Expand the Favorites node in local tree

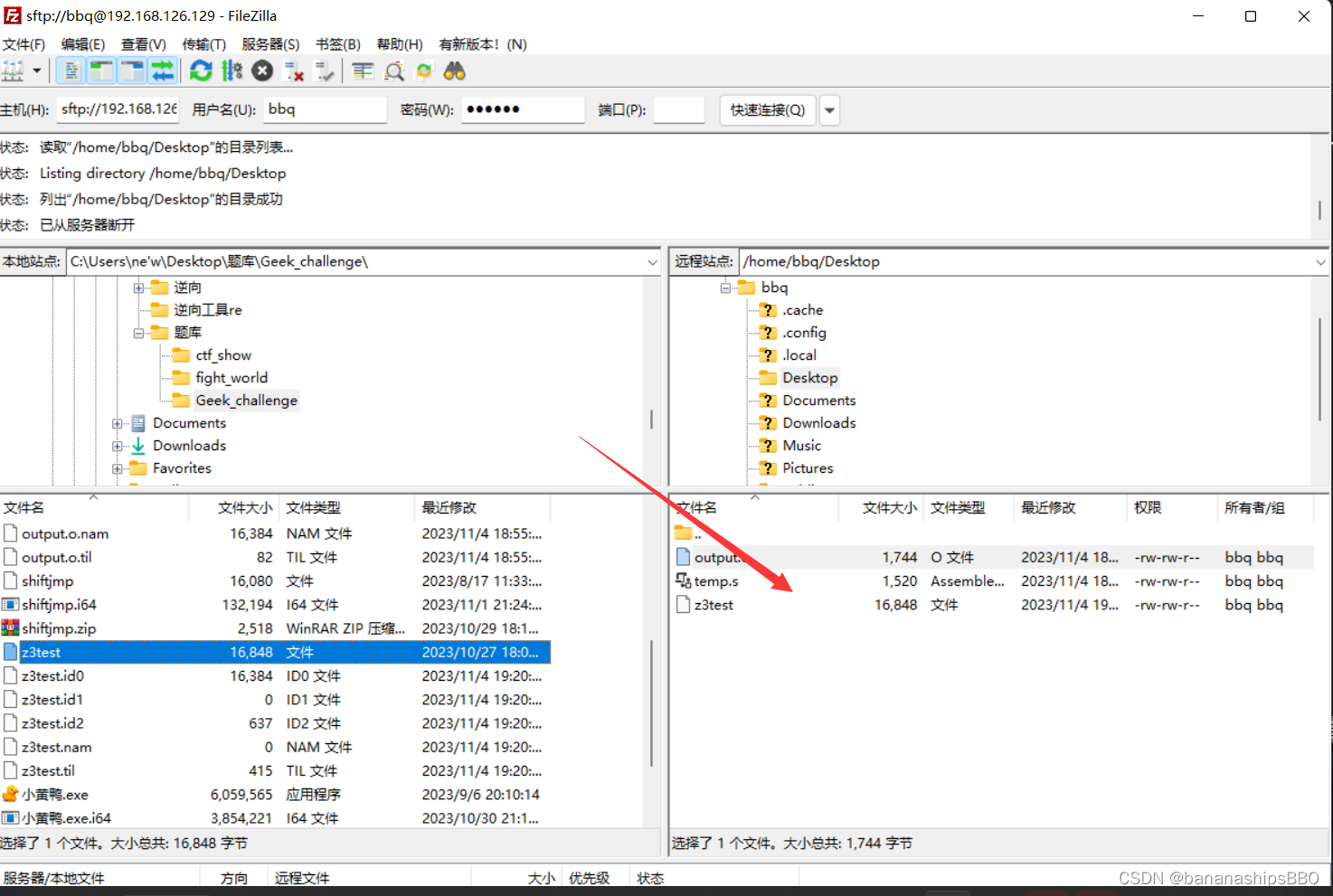click(117, 469)
